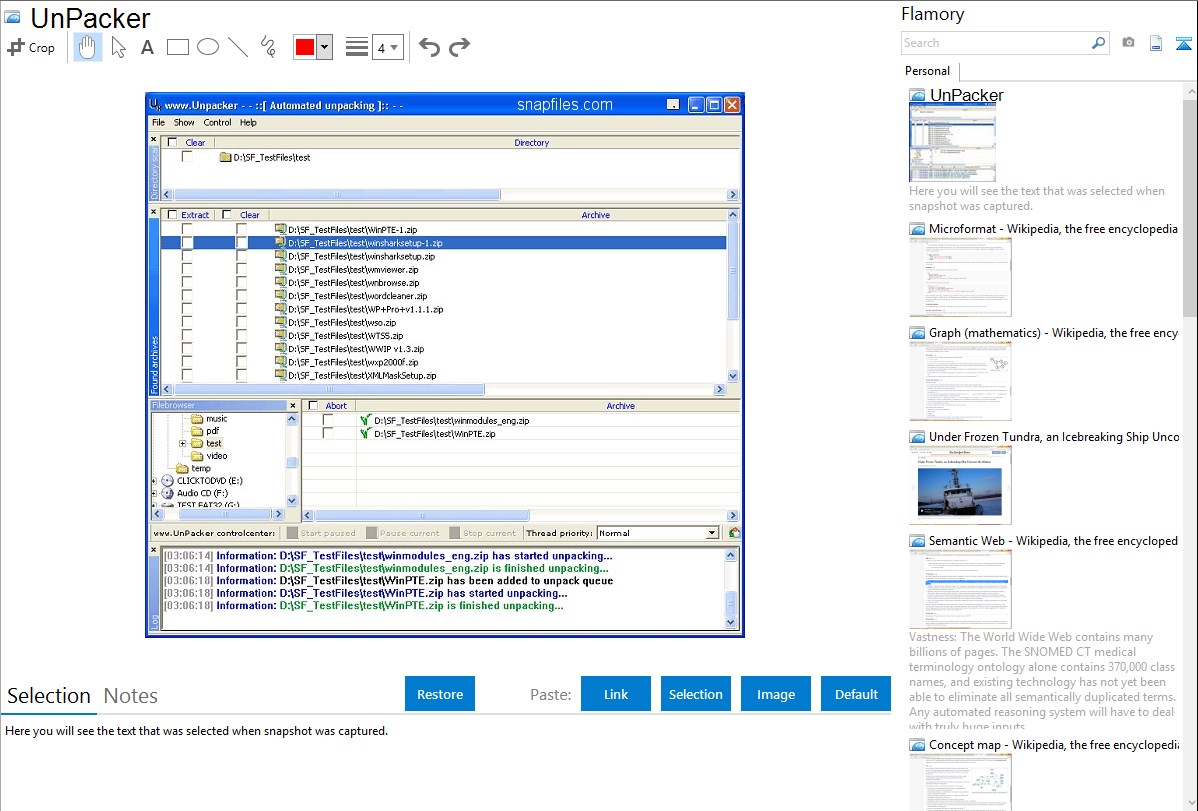1198x811 pixels.
Task: Select the freehand scribble tool
Action: [x=268, y=47]
